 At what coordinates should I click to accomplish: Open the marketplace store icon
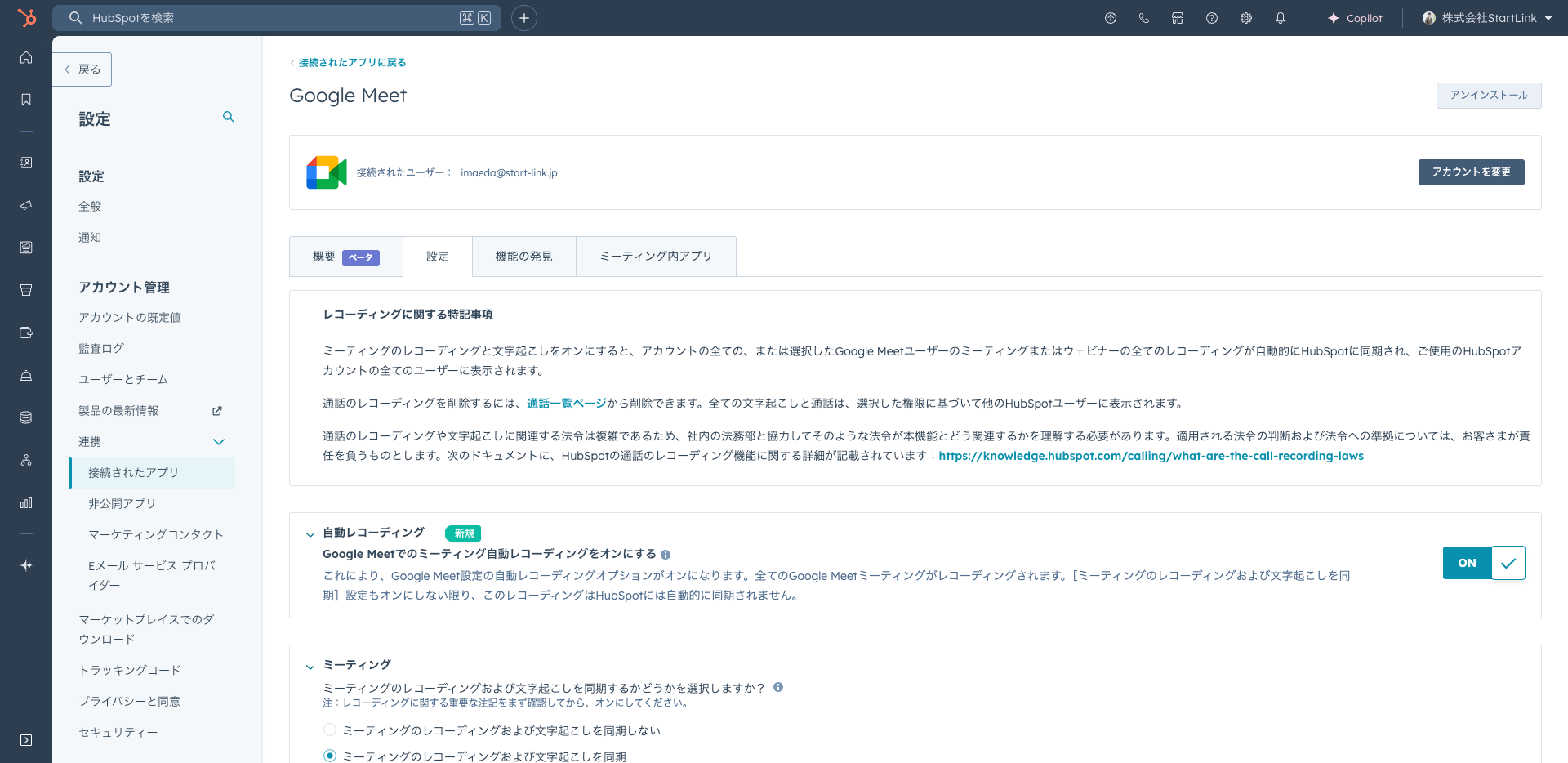(1177, 18)
